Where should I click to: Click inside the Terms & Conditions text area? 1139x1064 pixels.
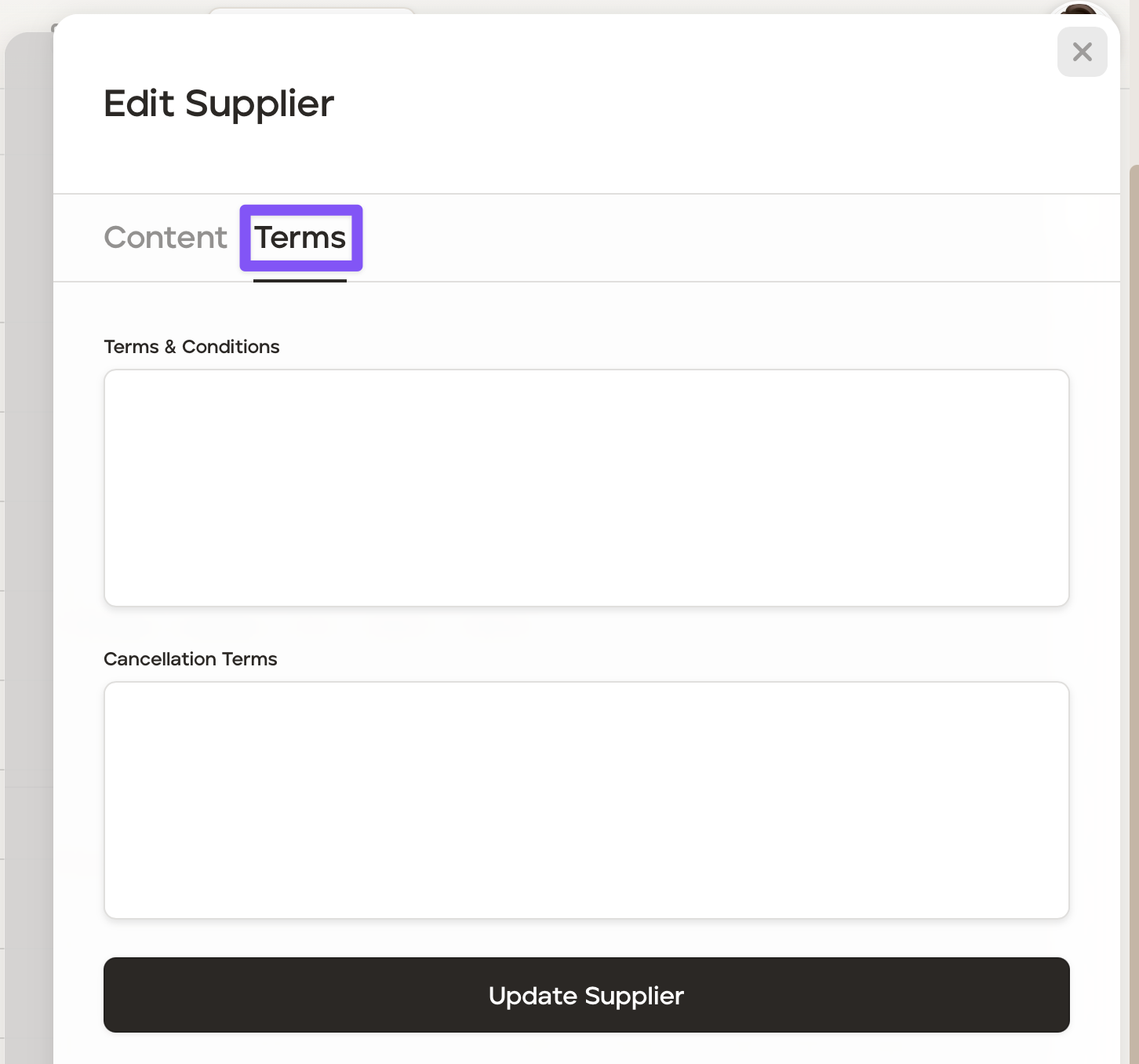[586, 487]
